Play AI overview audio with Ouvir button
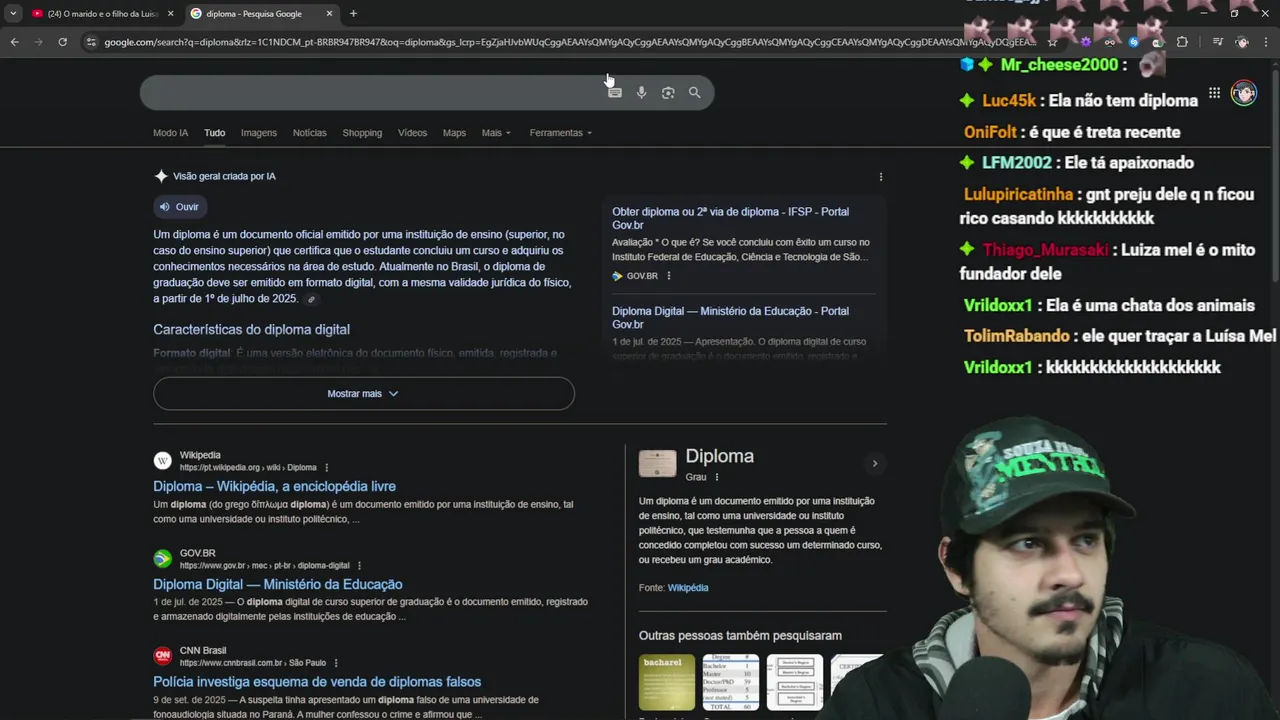Viewport: 1280px width, 720px height. (180, 207)
